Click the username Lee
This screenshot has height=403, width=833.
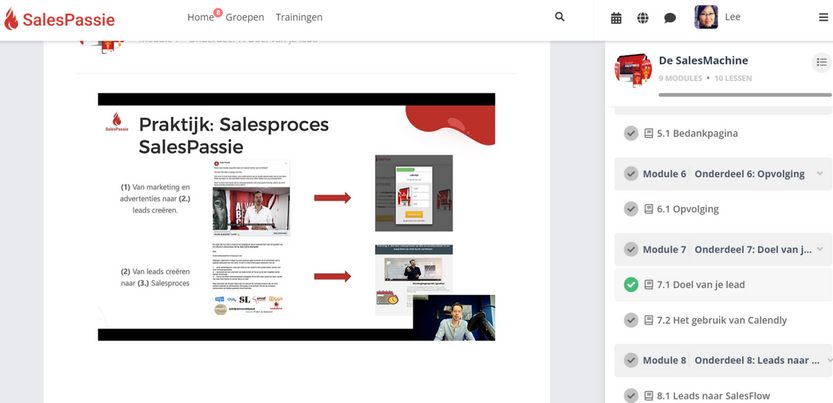click(733, 17)
